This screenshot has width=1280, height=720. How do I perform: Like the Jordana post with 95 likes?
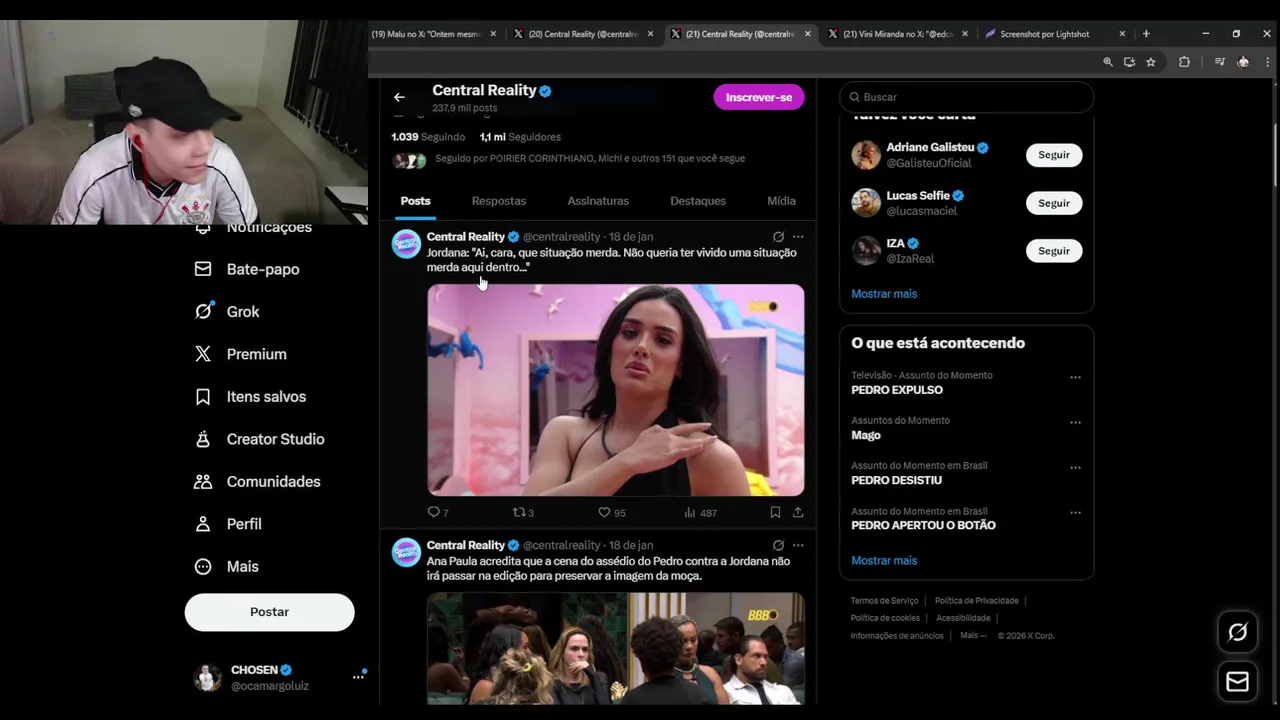[611, 512]
